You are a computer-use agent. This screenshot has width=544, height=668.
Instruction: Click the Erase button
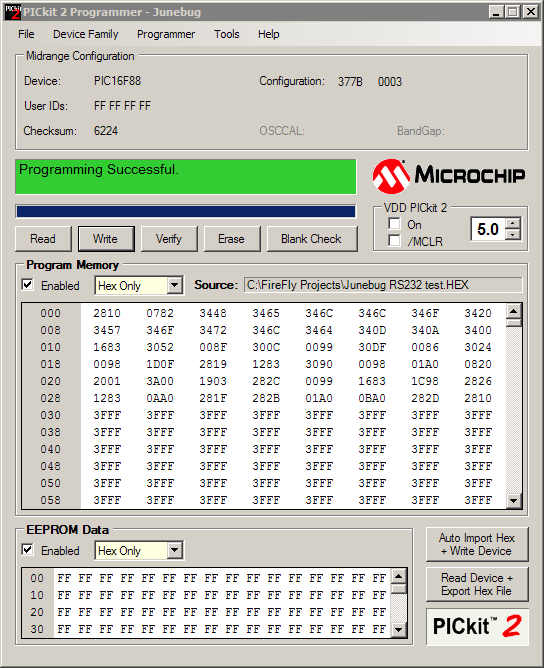[232, 239]
